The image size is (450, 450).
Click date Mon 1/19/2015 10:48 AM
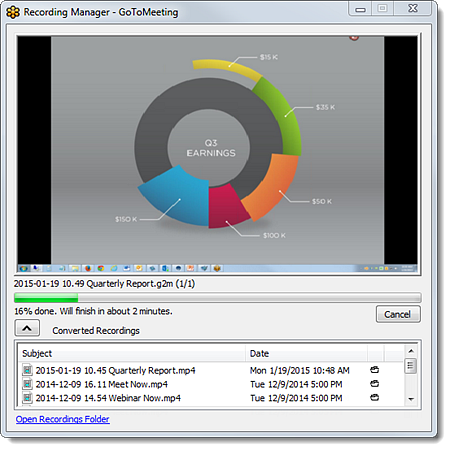coord(300,370)
